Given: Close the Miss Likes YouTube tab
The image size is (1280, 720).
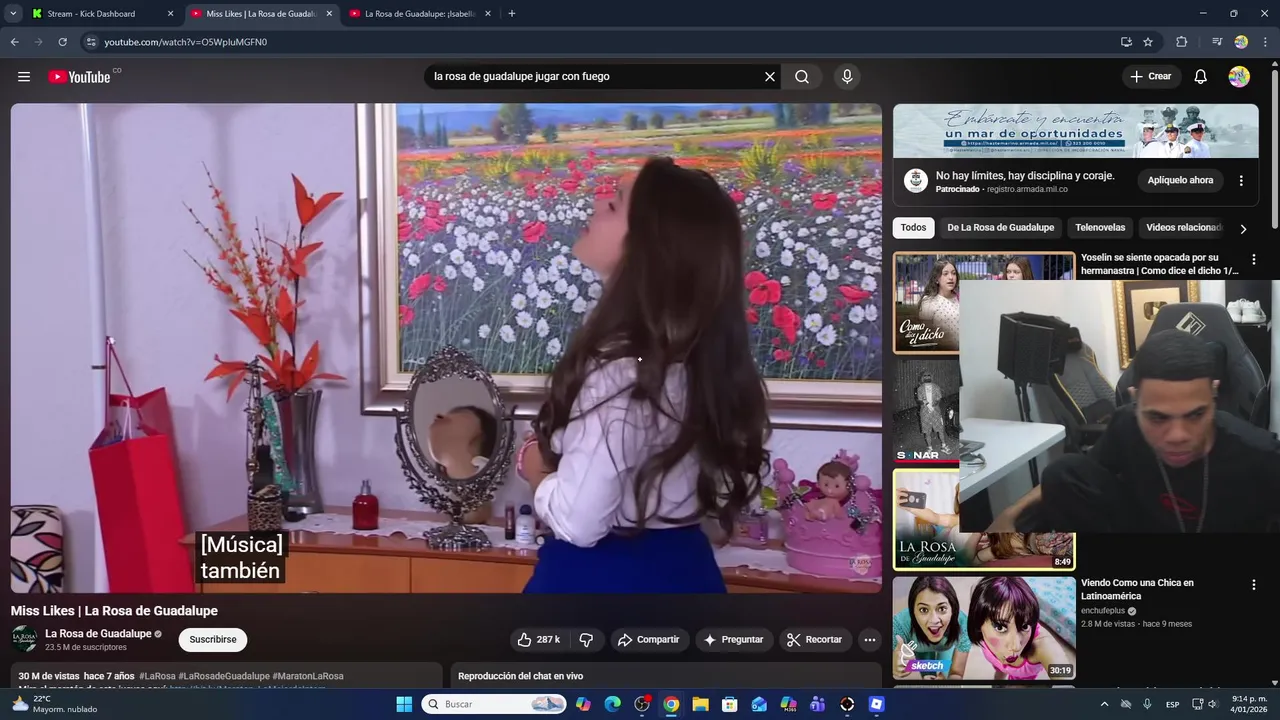Looking at the screenshot, I should click(329, 14).
